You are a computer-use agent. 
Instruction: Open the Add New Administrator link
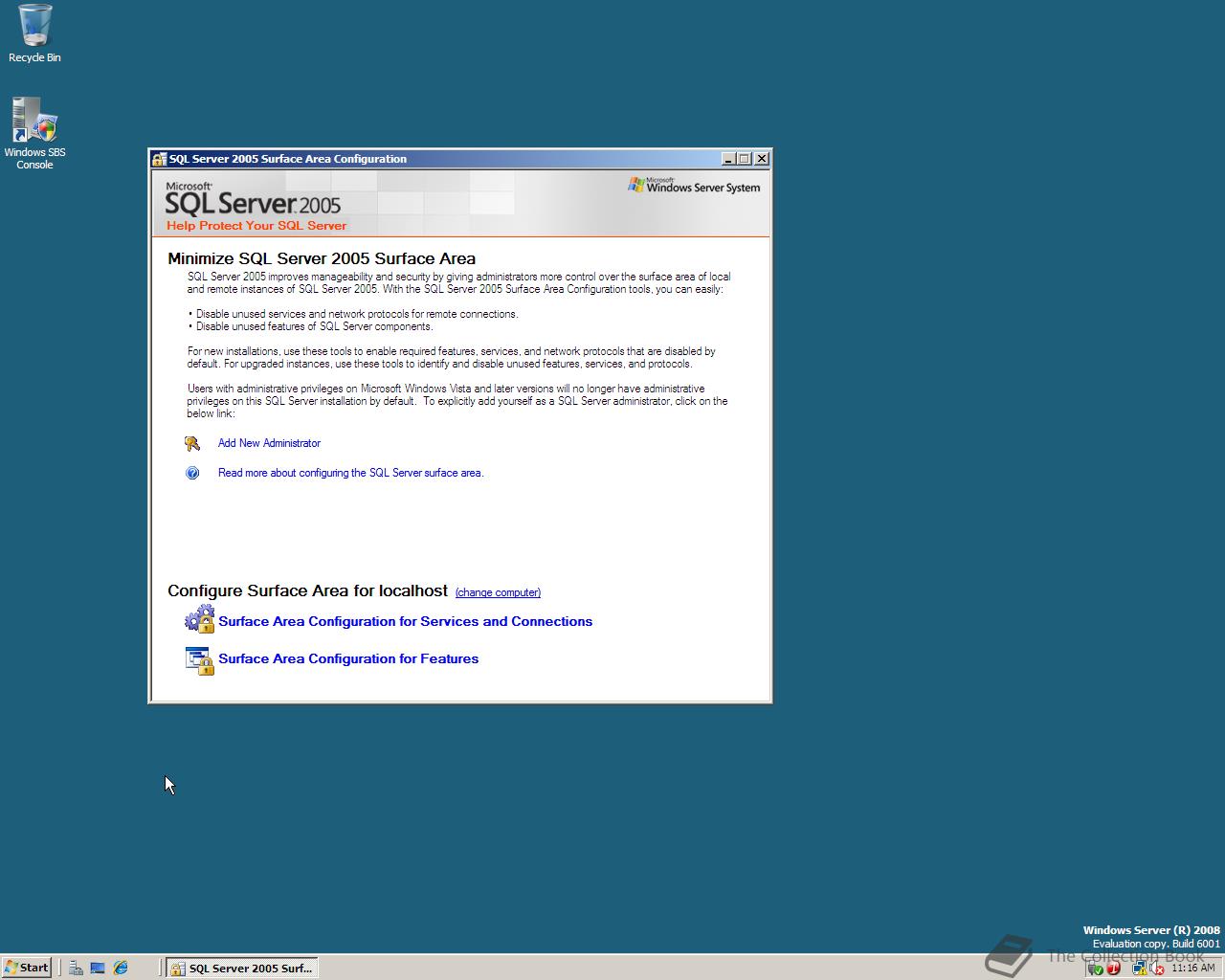click(269, 443)
